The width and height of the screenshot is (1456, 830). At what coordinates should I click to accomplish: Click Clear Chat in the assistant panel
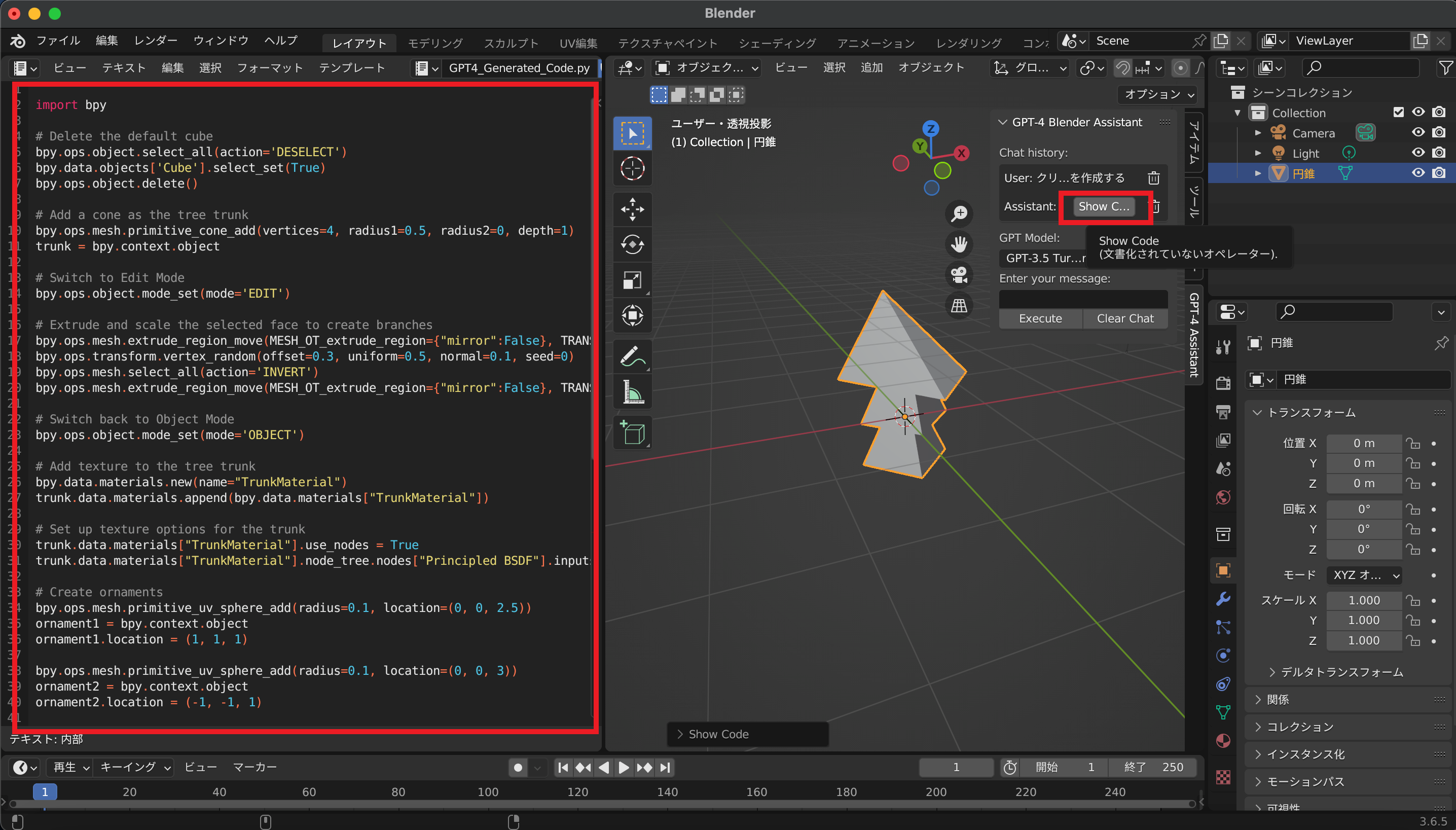(x=1125, y=318)
